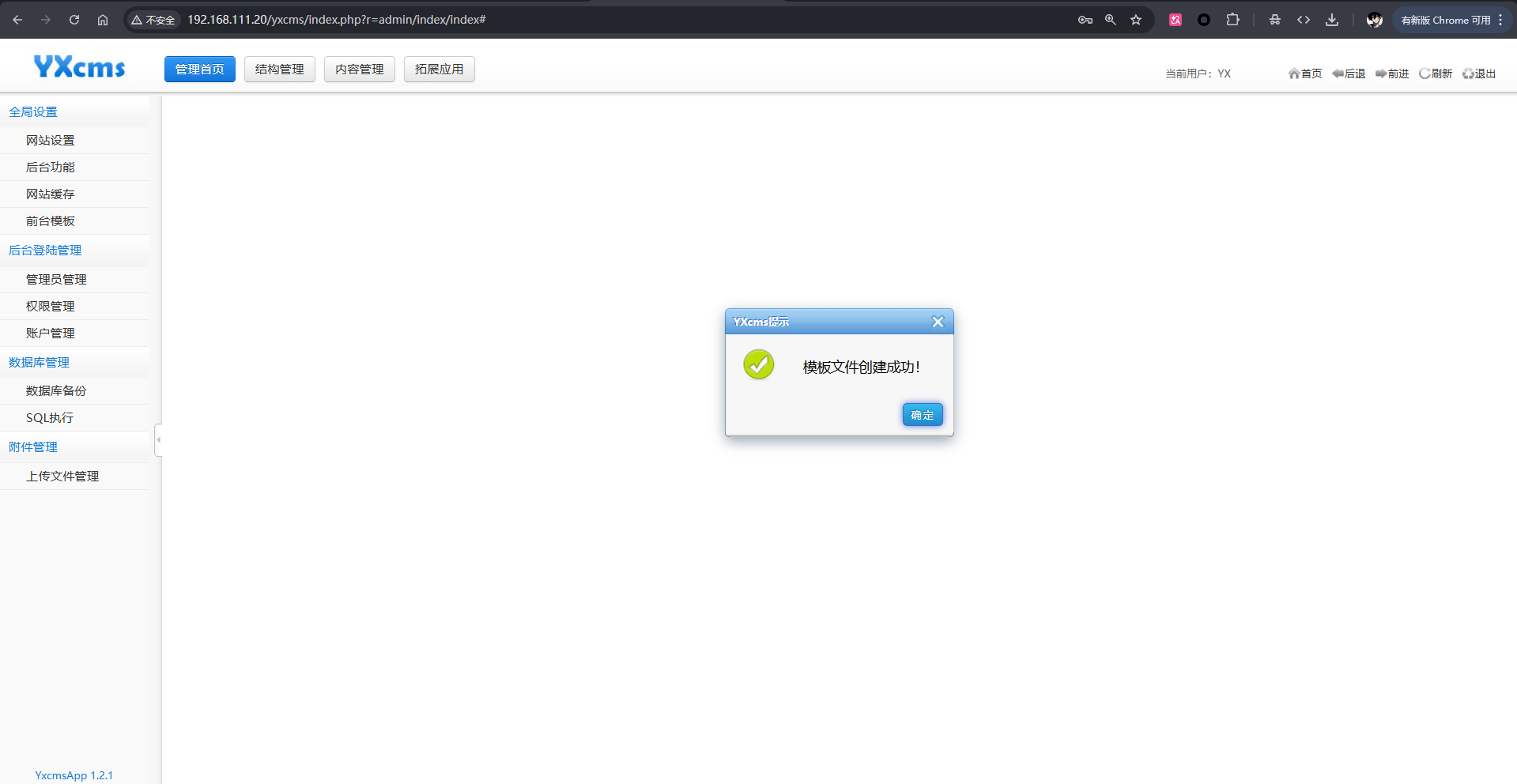The width and height of the screenshot is (1517, 784).
Task: Open the browser home page icon
Action: 103,20
